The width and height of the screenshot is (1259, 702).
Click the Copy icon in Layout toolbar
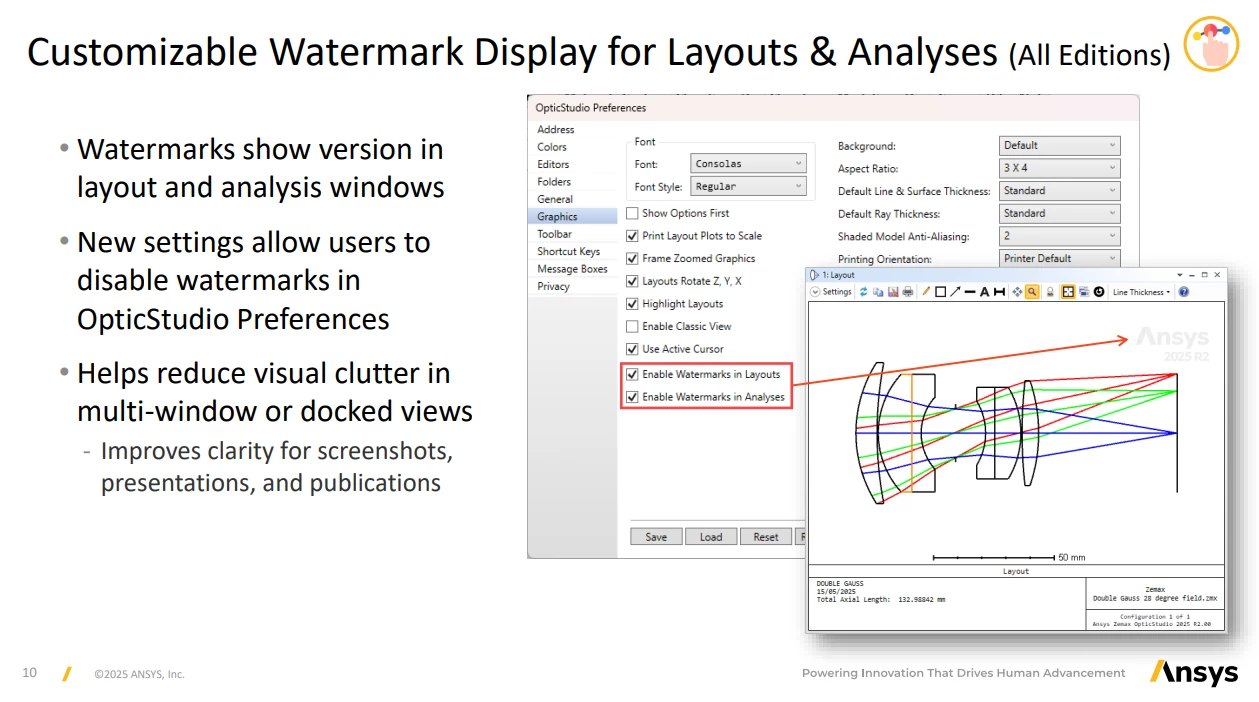click(x=878, y=292)
